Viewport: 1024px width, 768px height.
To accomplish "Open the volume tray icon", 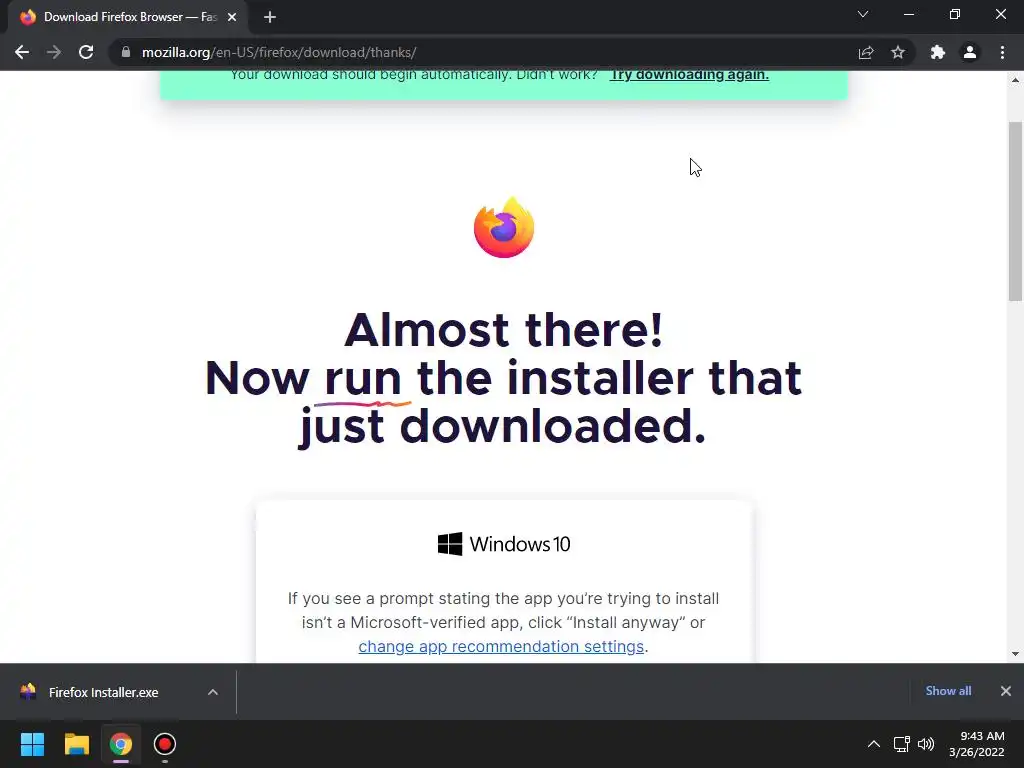I will click(x=926, y=744).
